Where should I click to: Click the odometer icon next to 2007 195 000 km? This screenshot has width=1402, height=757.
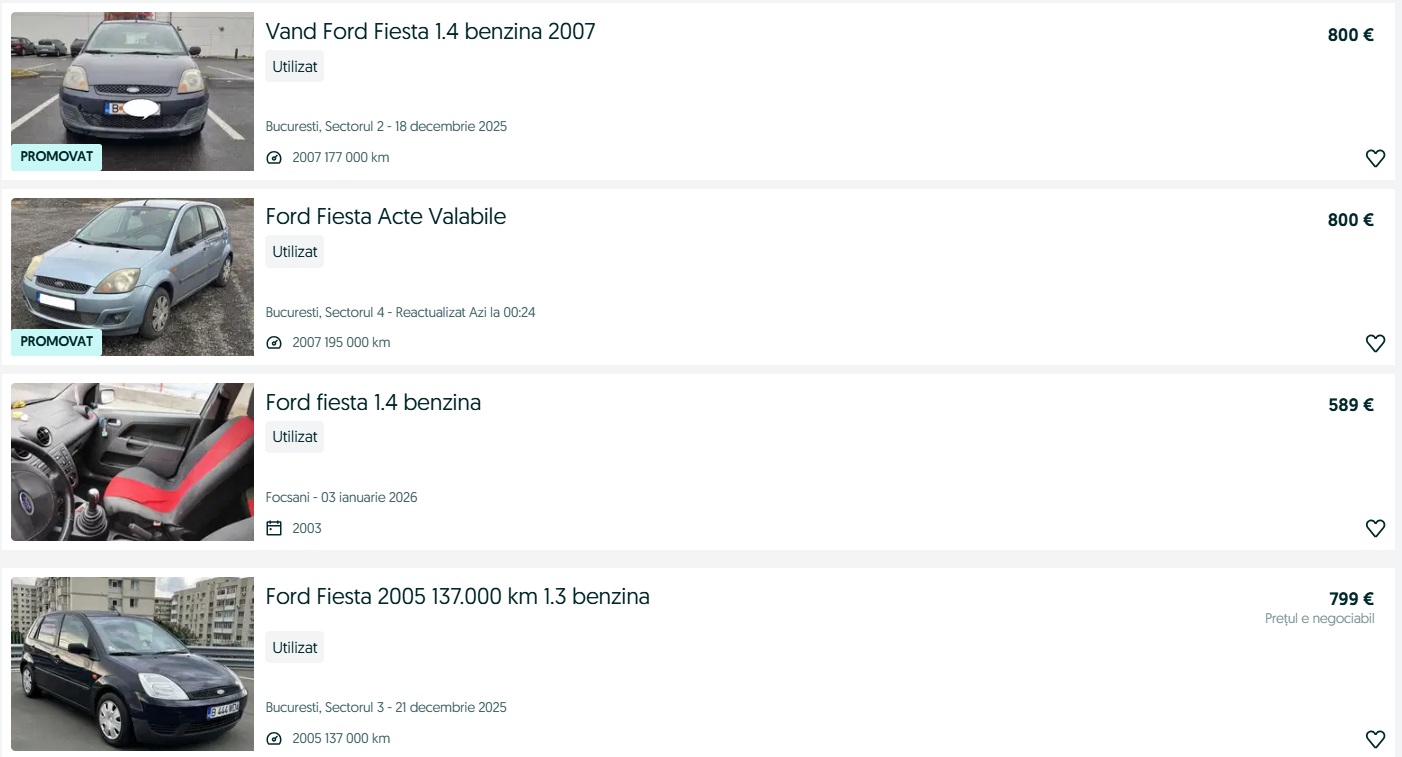tap(274, 343)
